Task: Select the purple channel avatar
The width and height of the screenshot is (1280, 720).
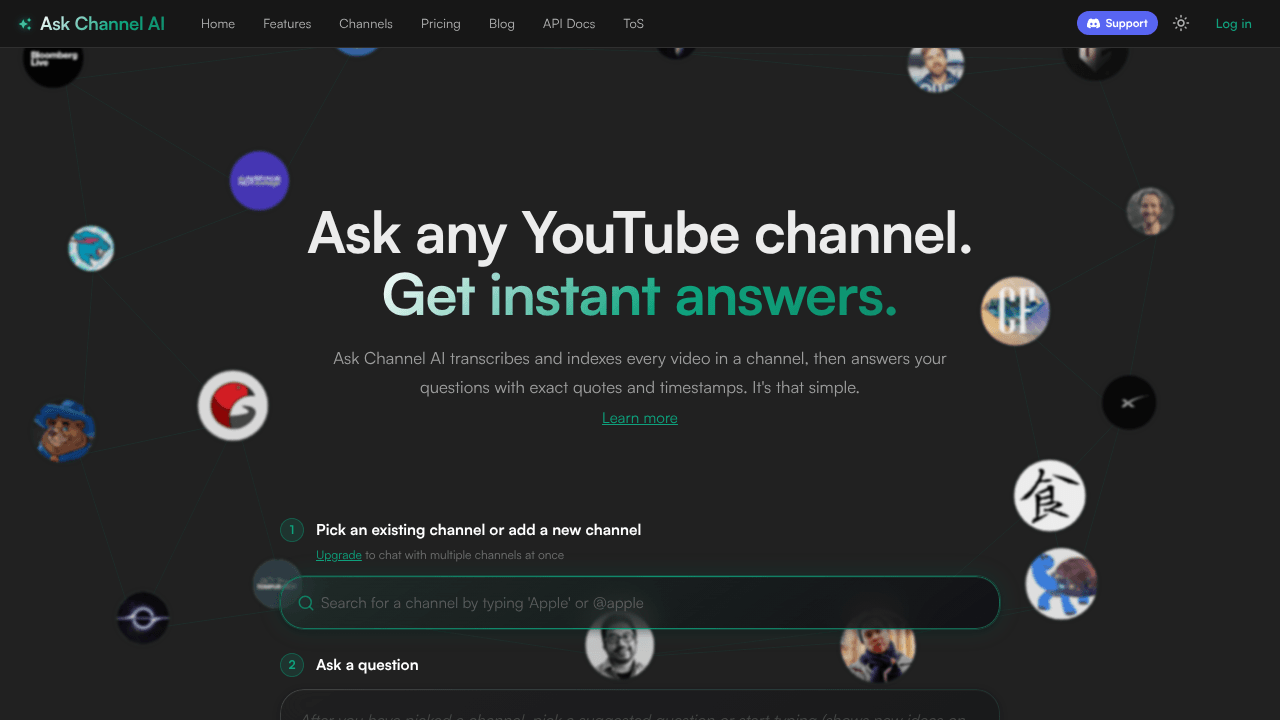Action: point(259,181)
